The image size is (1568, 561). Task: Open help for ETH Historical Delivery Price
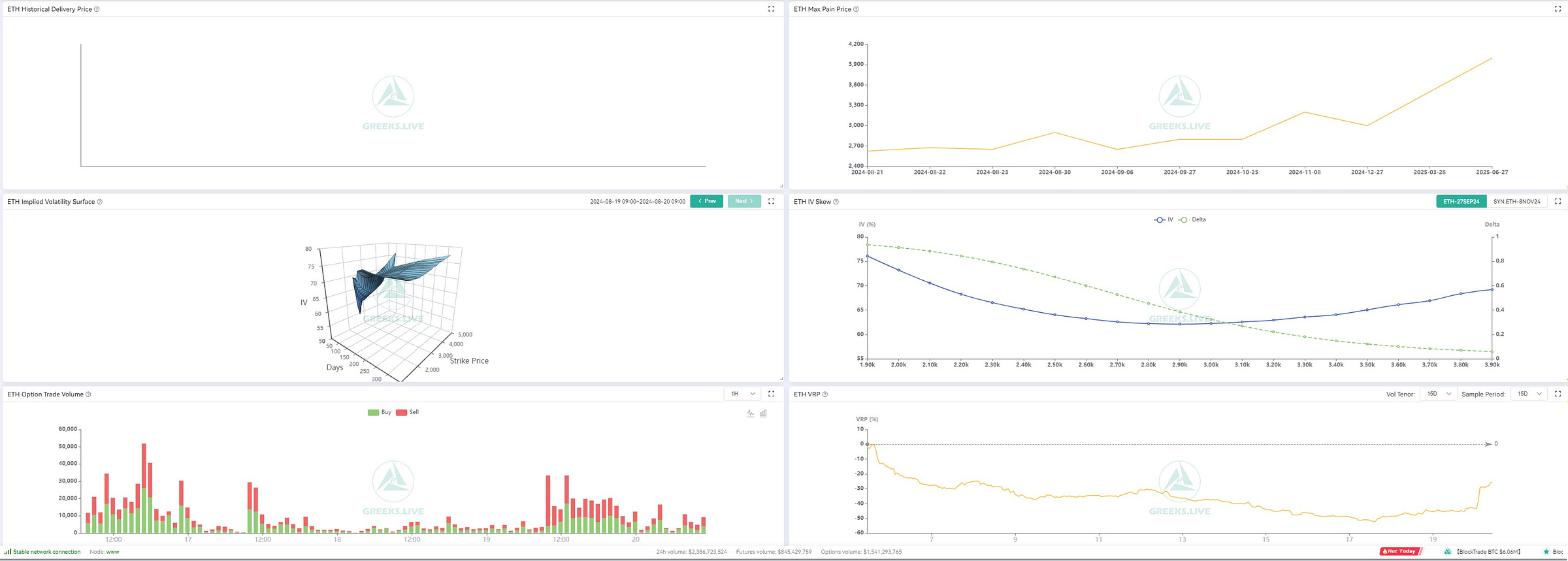(x=97, y=9)
